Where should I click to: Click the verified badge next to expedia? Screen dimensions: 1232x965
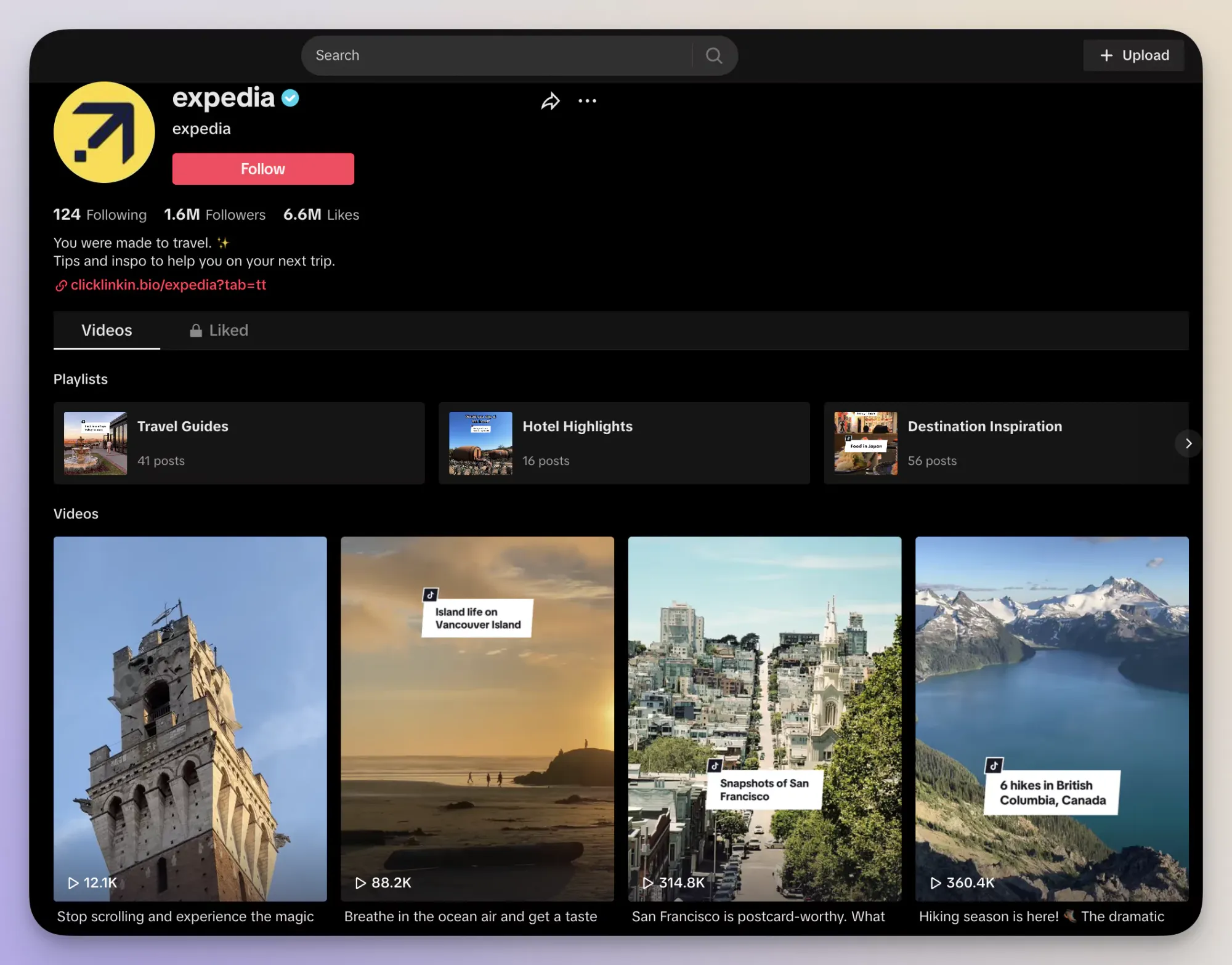[x=290, y=98]
